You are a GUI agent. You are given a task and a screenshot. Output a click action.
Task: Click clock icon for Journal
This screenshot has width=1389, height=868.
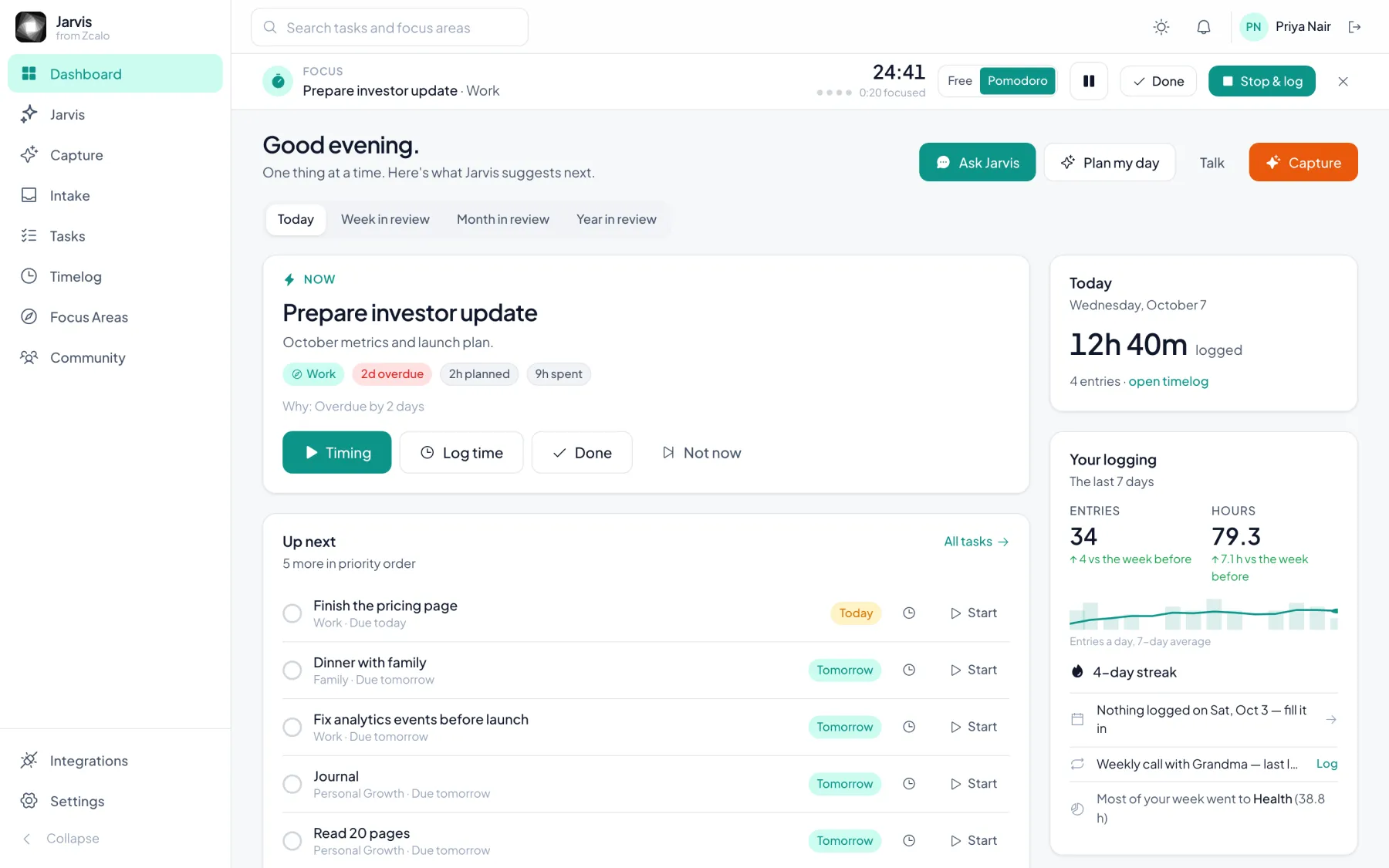[x=909, y=784]
